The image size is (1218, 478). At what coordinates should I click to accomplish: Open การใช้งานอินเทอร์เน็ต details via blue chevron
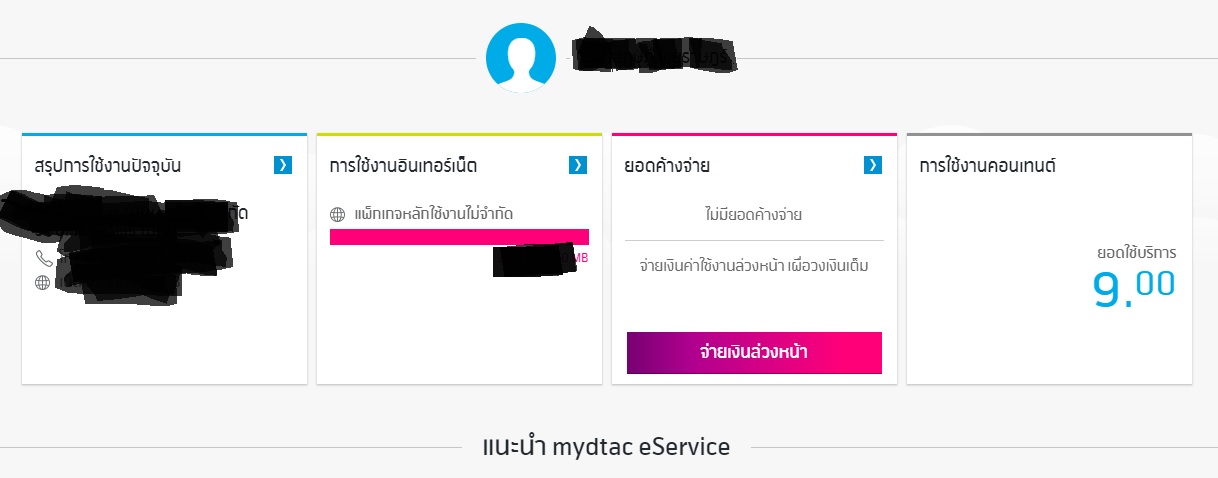pyautogui.click(x=578, y=165)
